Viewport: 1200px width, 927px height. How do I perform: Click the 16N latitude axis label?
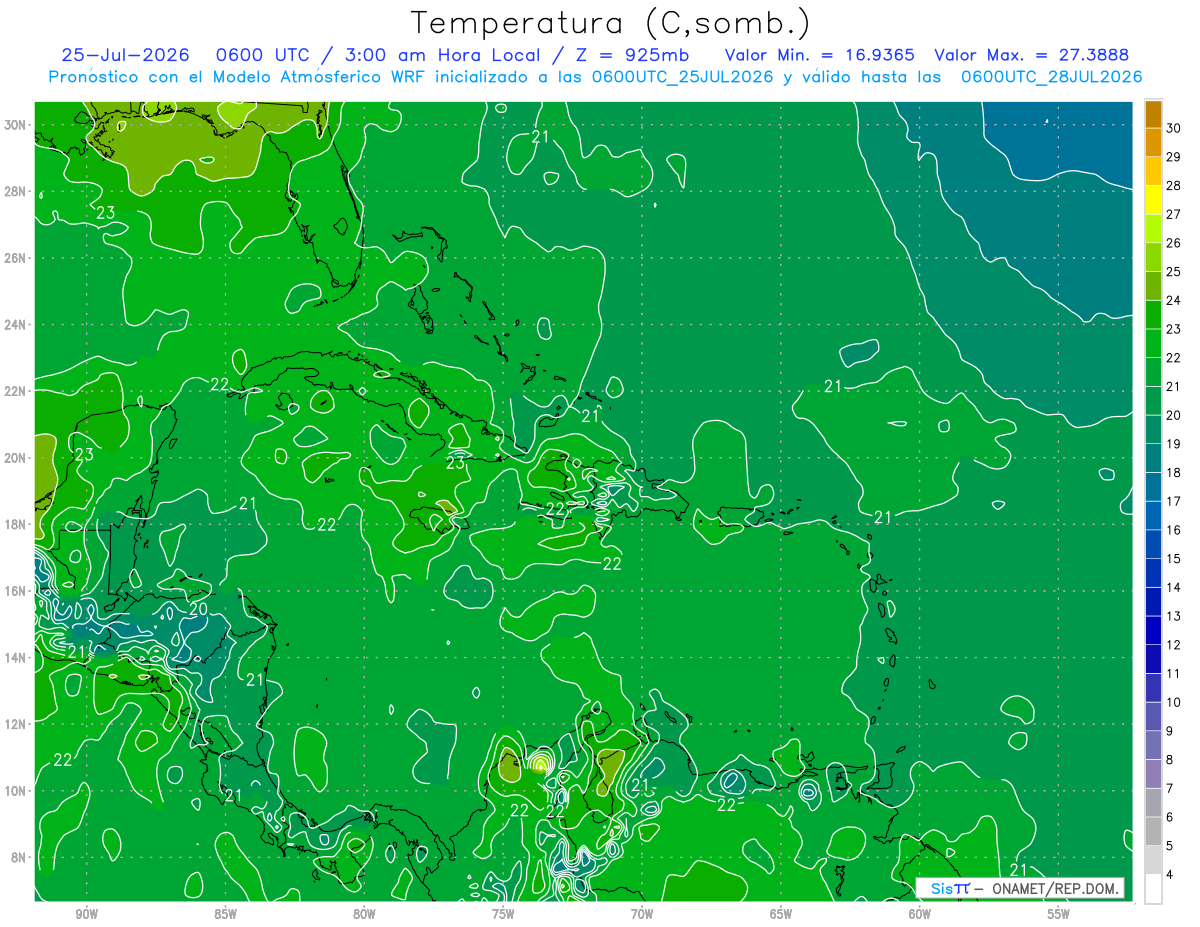pyautogui.click(x=16, y=591)
